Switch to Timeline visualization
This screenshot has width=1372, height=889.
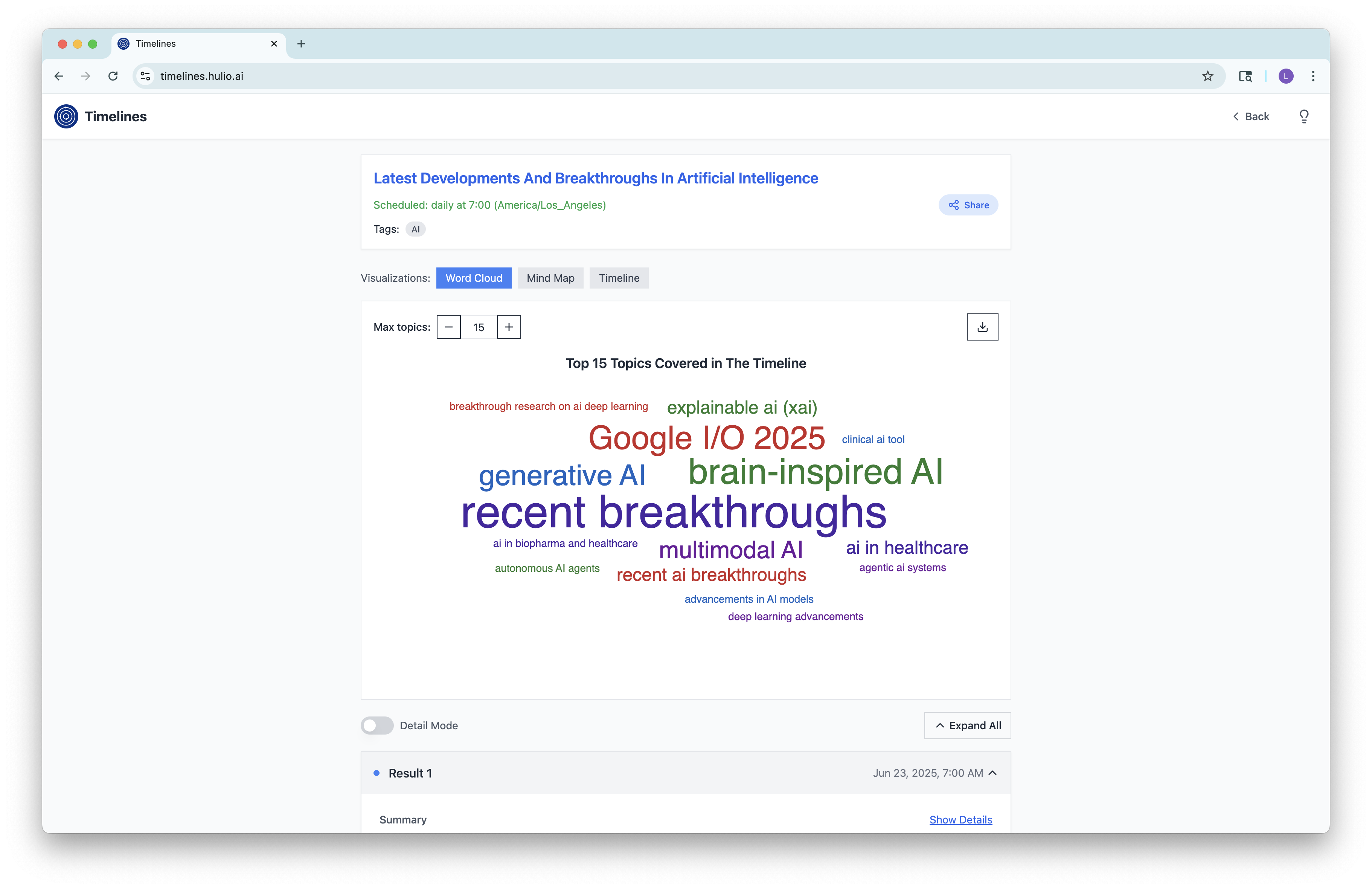(619, 278)
